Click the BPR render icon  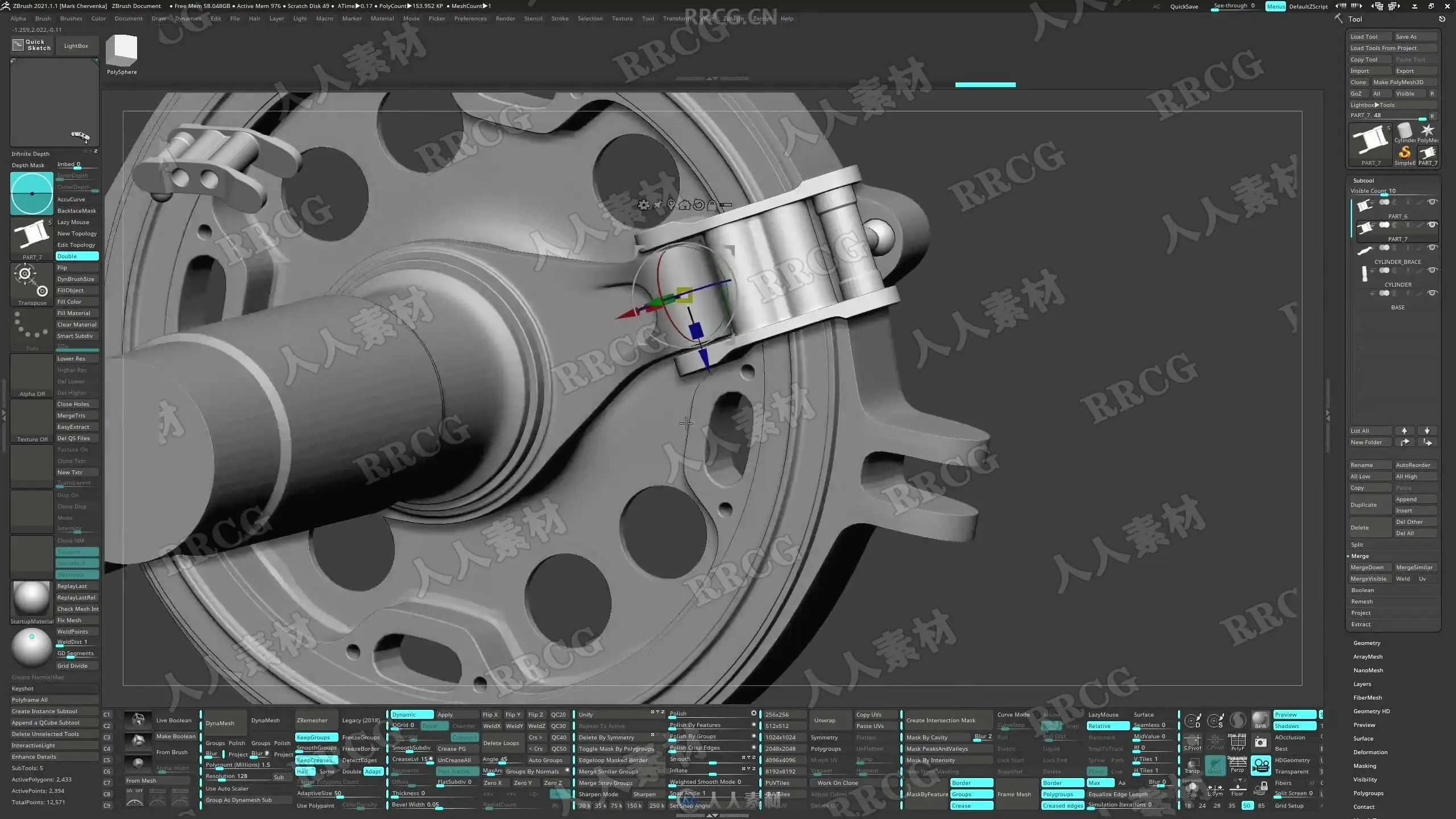pos(1260,720)
